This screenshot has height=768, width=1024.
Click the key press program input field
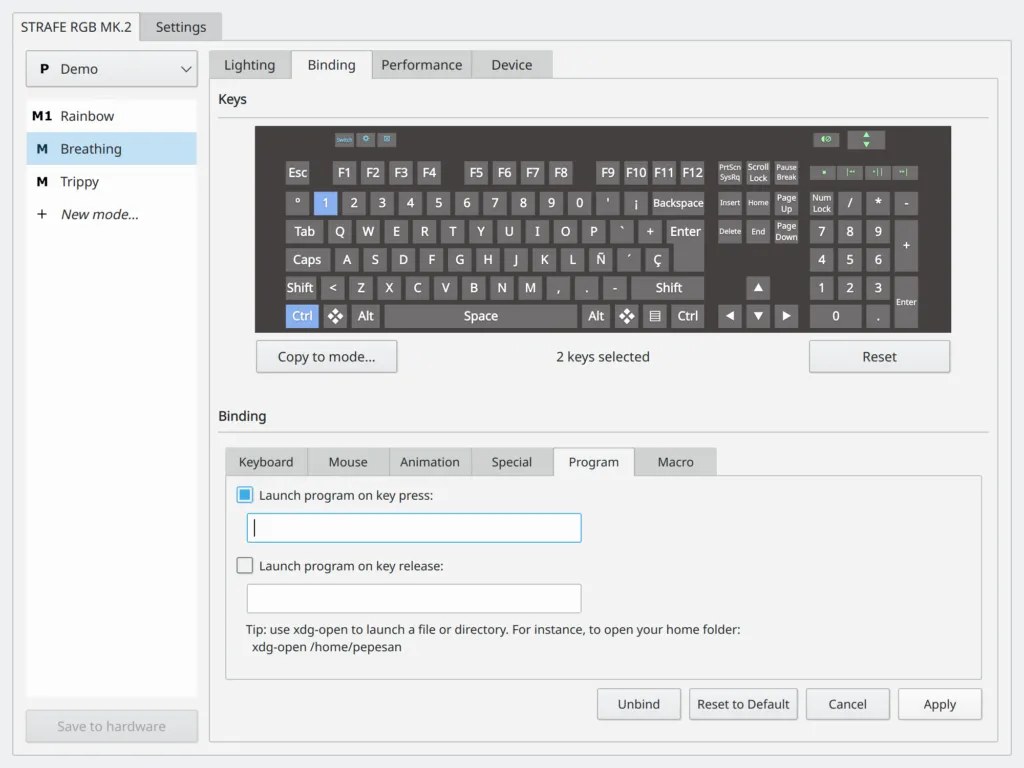414,528
